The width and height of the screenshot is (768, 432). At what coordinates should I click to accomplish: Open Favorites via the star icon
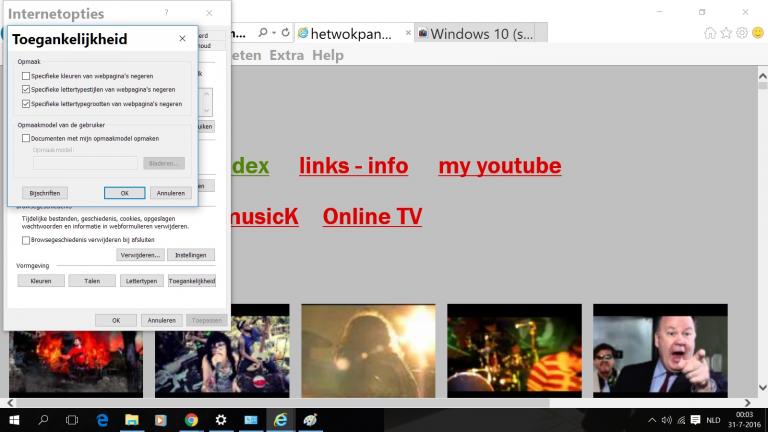tap(726, 33)
